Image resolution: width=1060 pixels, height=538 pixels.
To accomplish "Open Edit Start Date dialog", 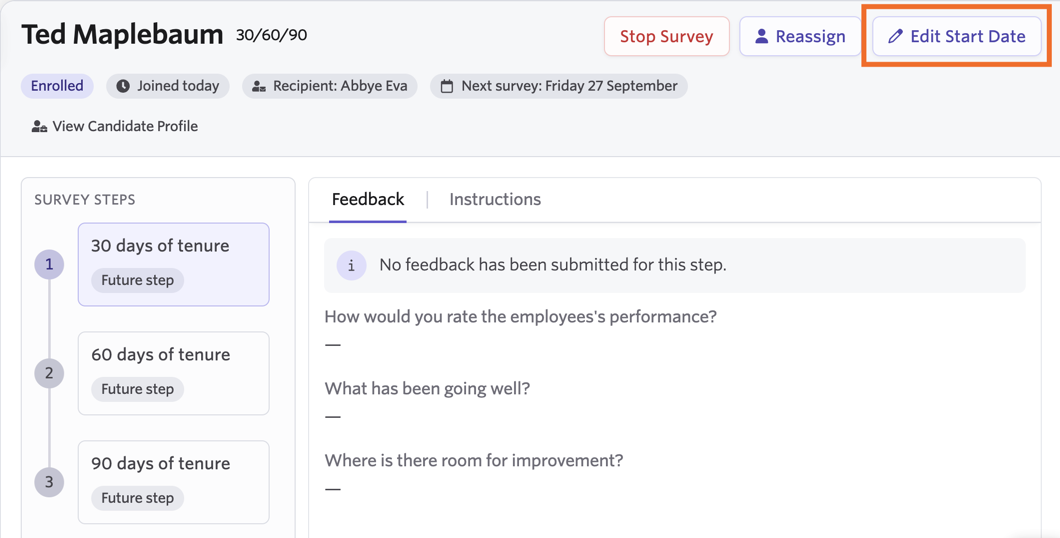I will pos(957,36).
